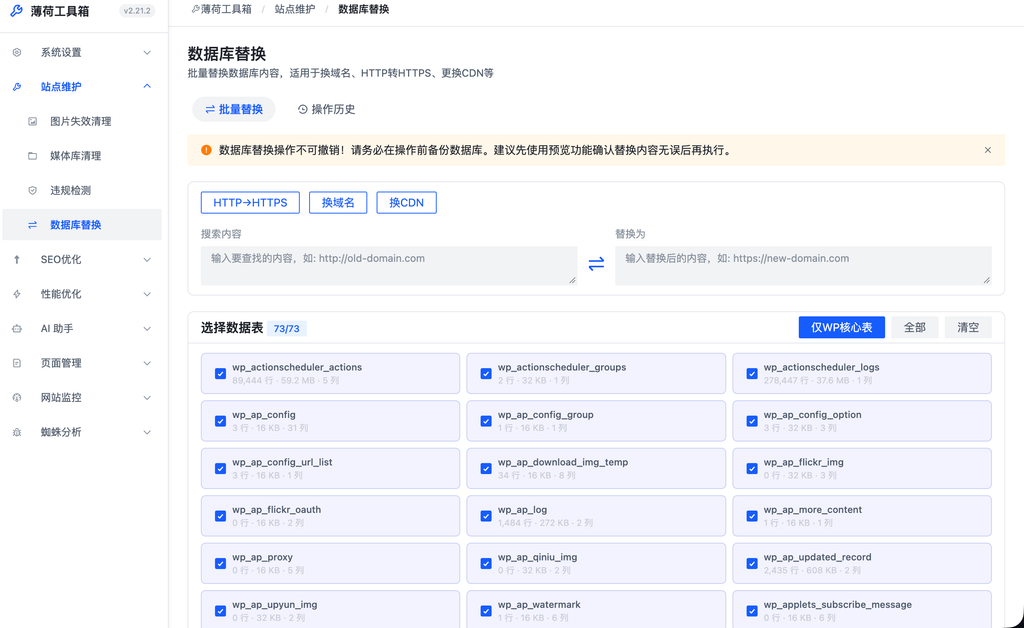Click 清空 to clear table selection
This screenshot has height=628, width=1024.
(968, 328)
